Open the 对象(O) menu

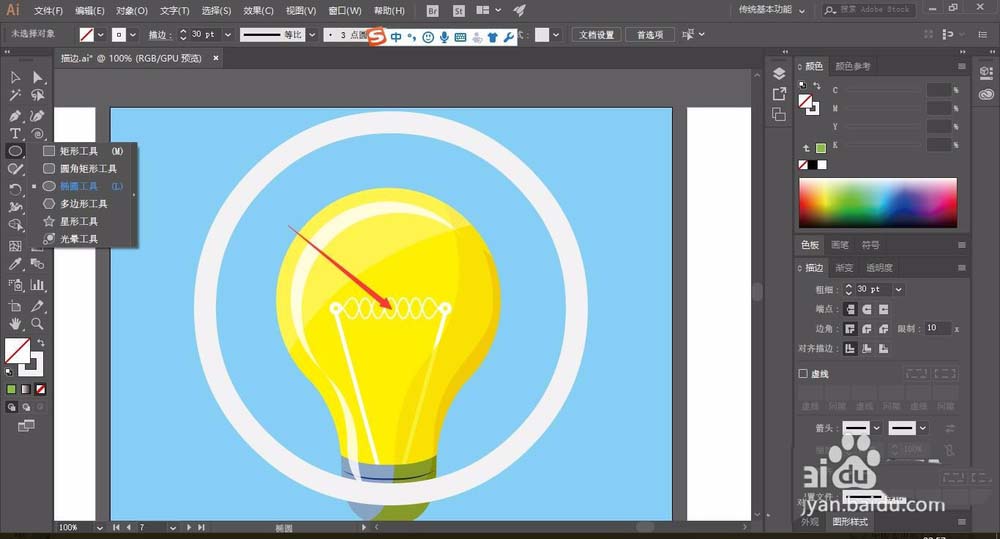132,11
